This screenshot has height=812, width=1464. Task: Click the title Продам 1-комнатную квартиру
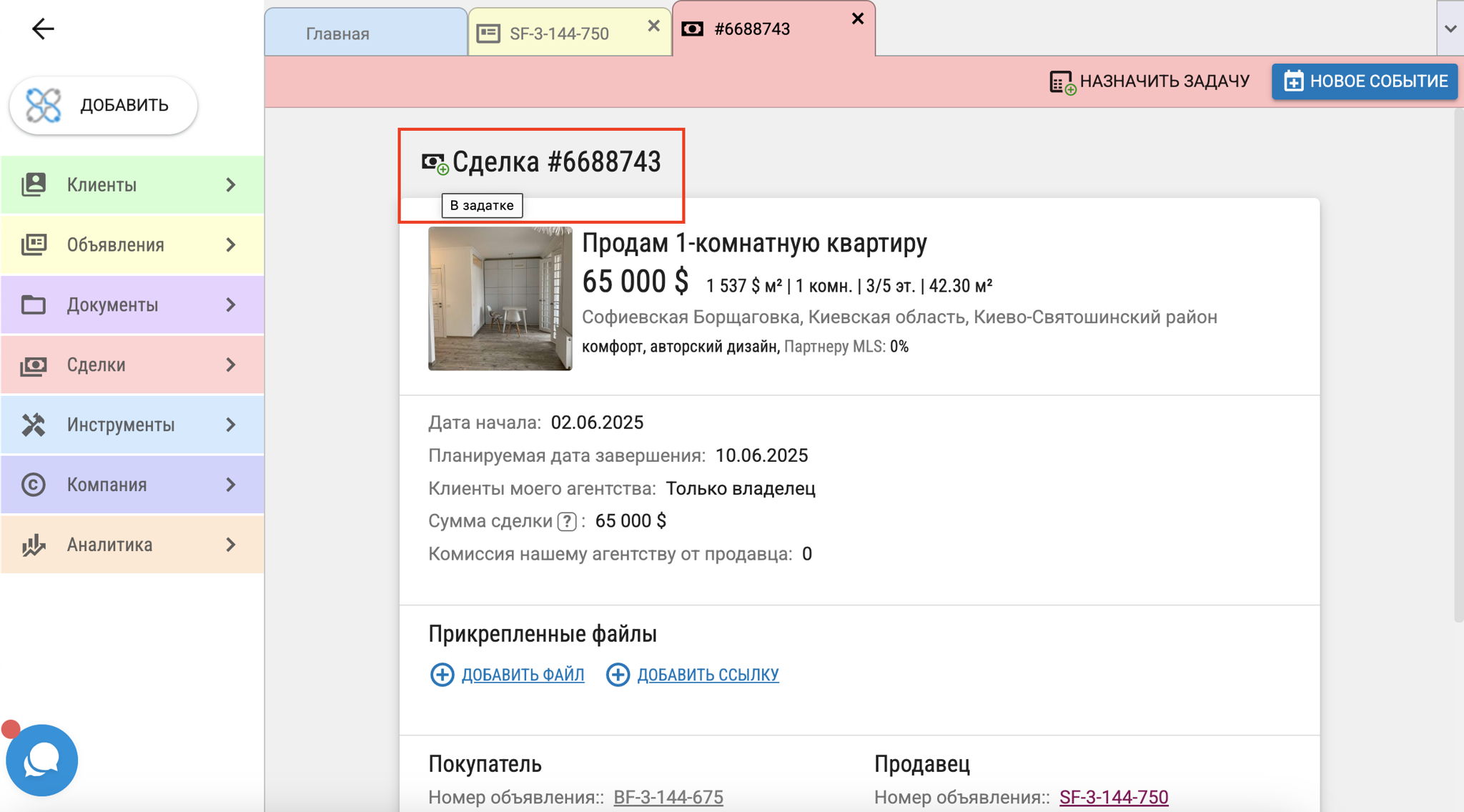point(754,243)
